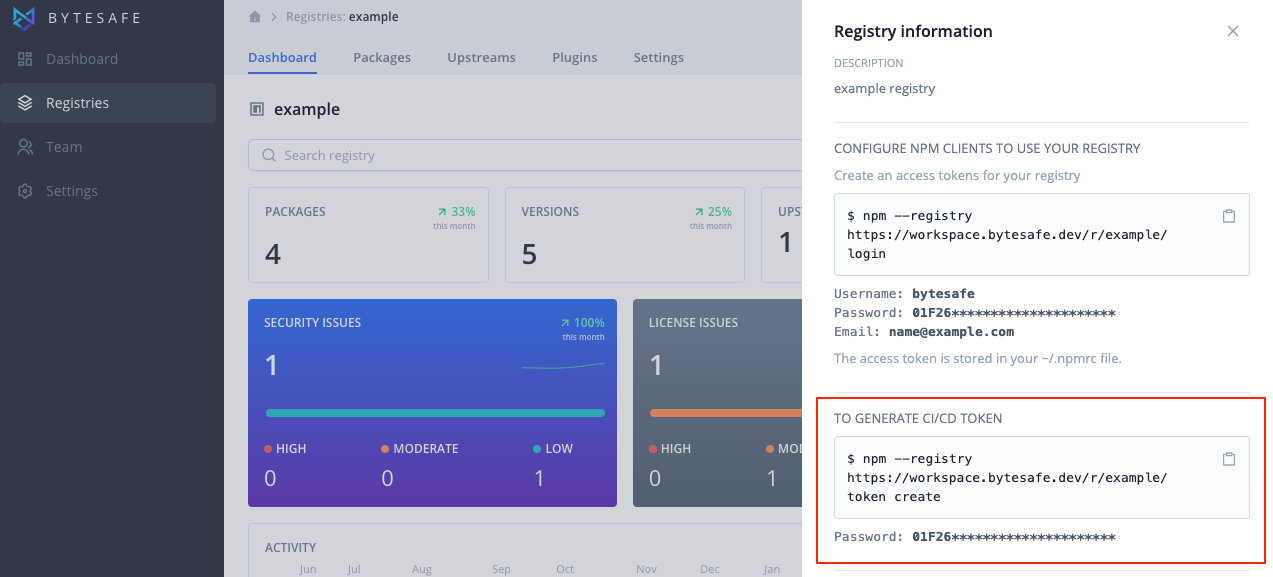This screenshot has width=1273, height=577.
Task: Click the Registries layers icon in sidebar
Action: pos(25,103)
